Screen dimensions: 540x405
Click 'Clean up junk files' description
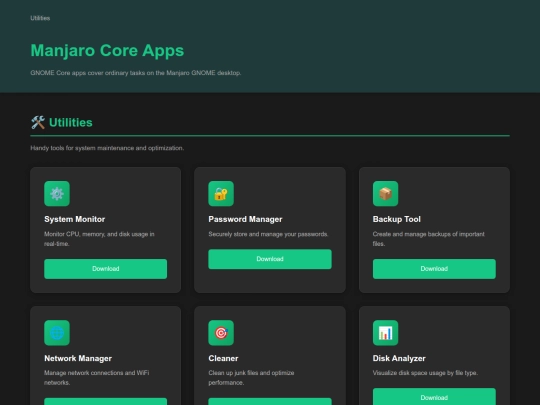click(251, 377)
